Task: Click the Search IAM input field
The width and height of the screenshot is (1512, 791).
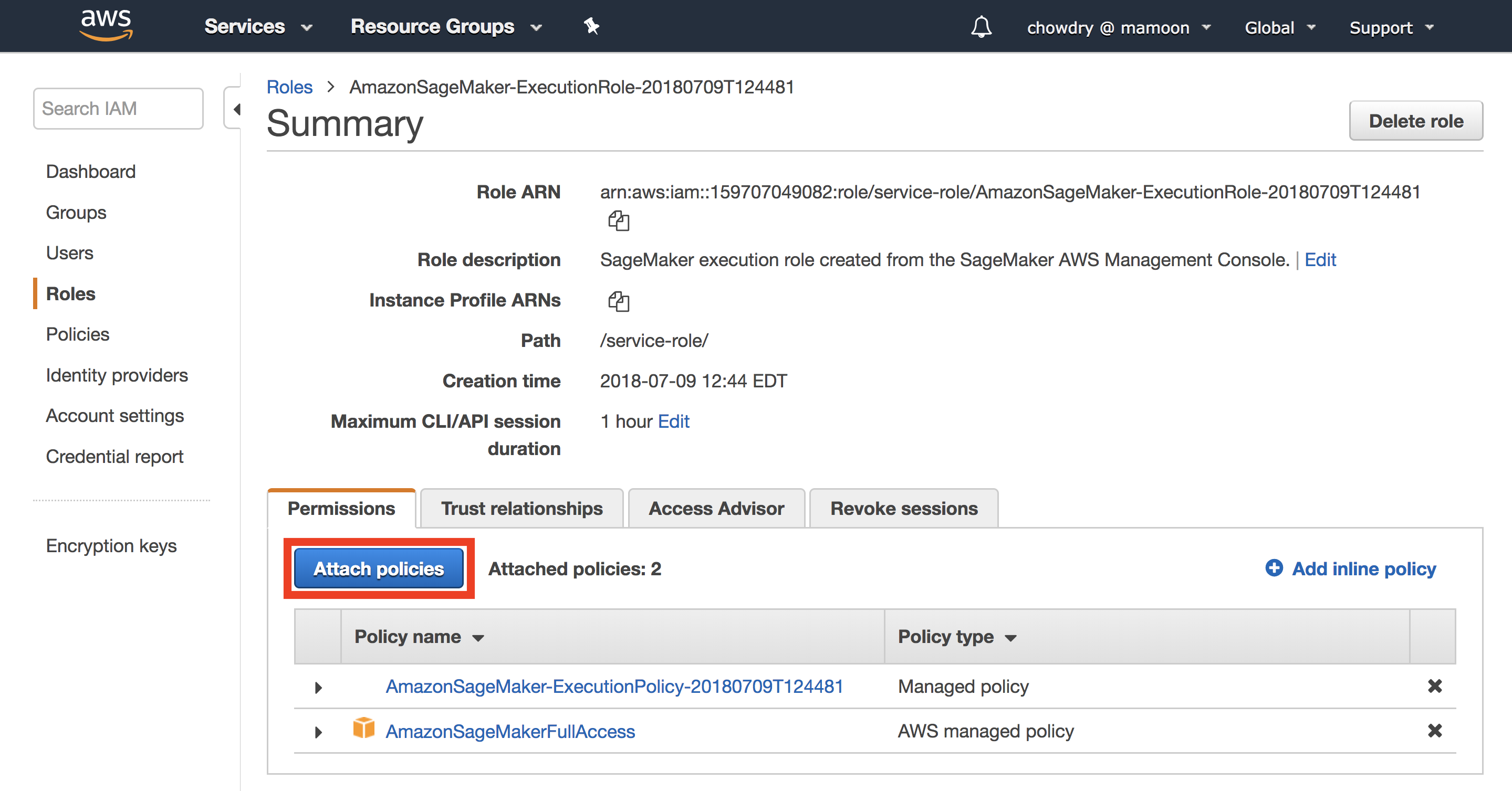Action: [x=118, y=109]
